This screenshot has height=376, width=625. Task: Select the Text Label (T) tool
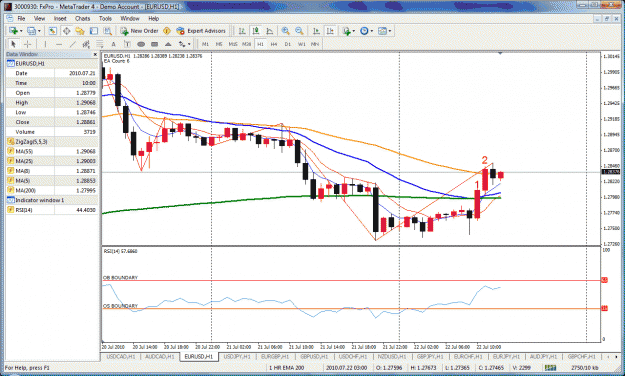(x=127, y=44)
